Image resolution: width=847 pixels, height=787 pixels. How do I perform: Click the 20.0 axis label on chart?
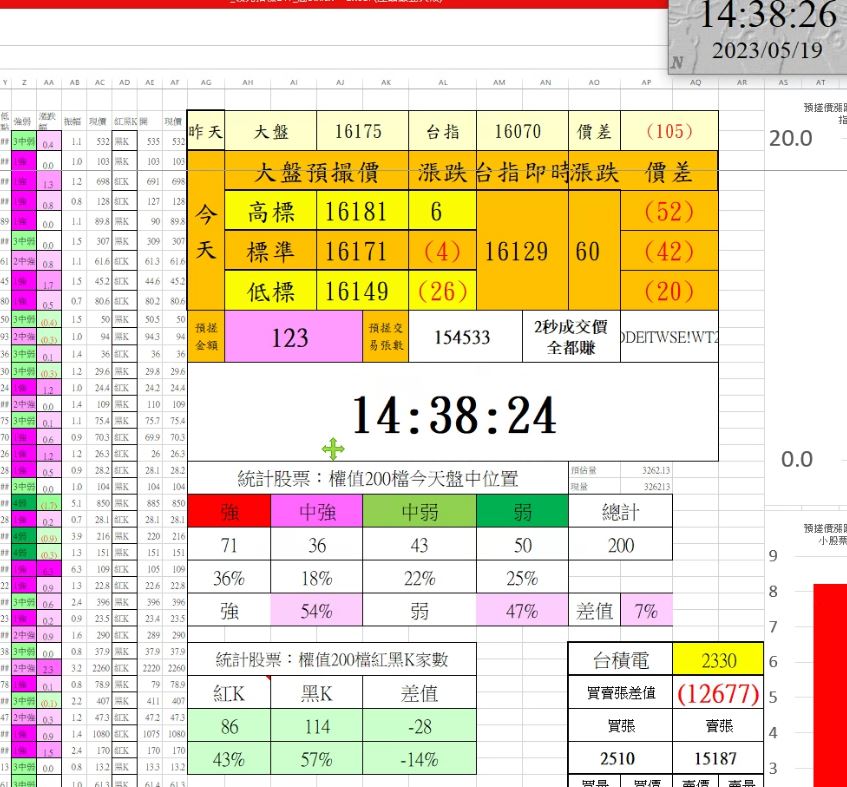(790, 138)
